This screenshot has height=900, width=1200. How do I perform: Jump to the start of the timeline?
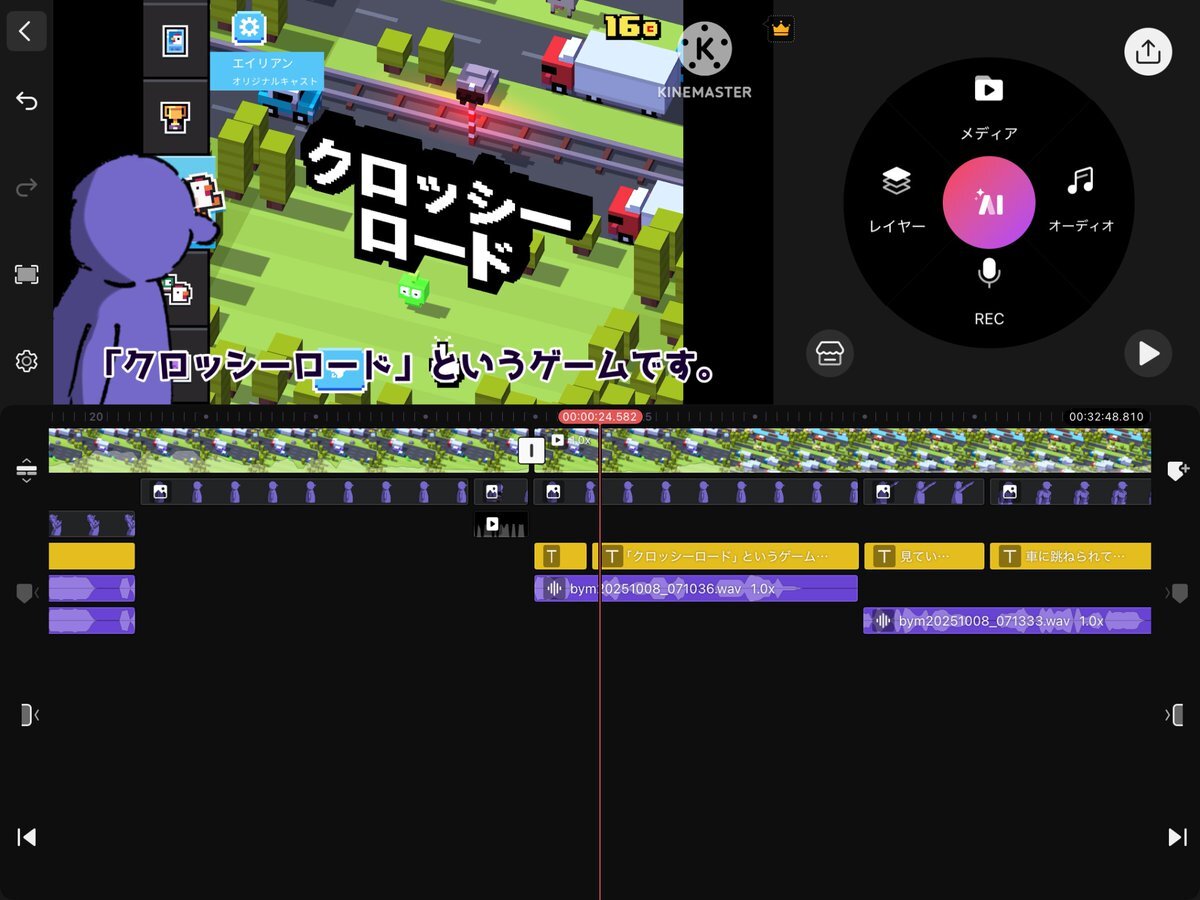pyautogui.click(x=27, y=837)
